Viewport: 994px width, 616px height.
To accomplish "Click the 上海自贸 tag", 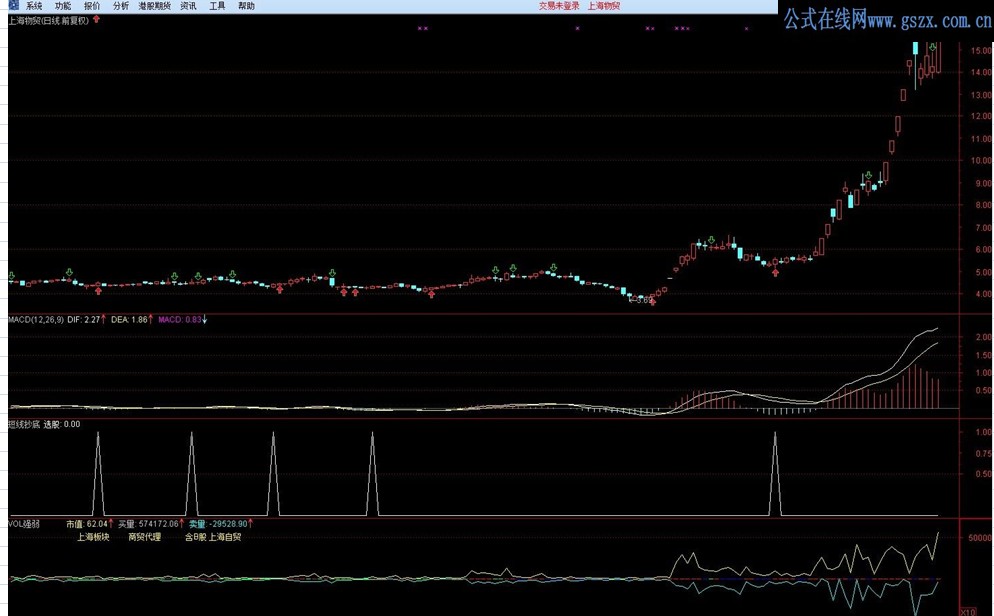I will [x=225, y=537].
